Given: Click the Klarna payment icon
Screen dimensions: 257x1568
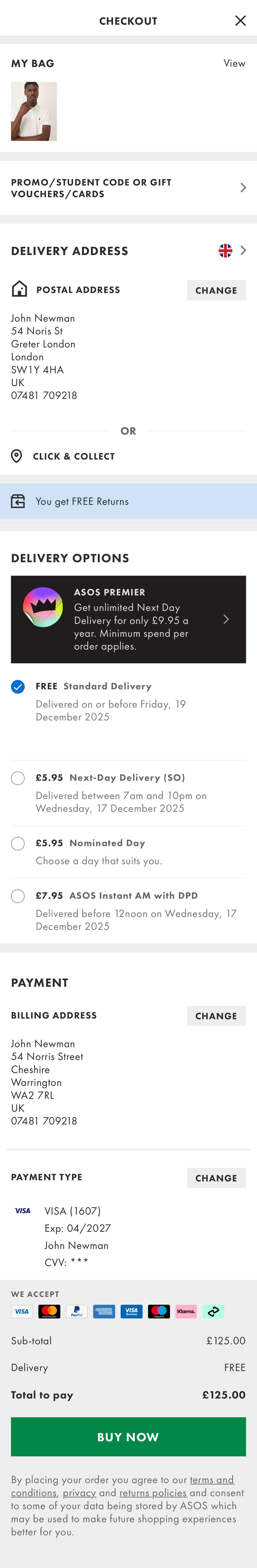Looking at the screenshot, I should click(x=186, y=1312).
